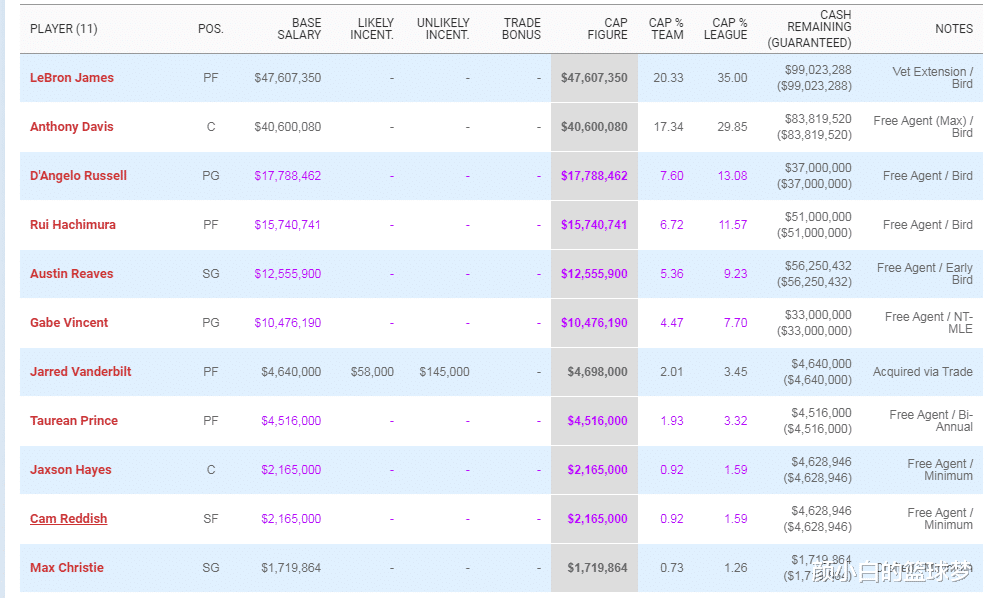
Task: Select D'Angelo Russell cap % league 13.08
Action: (x=732, y=176)
